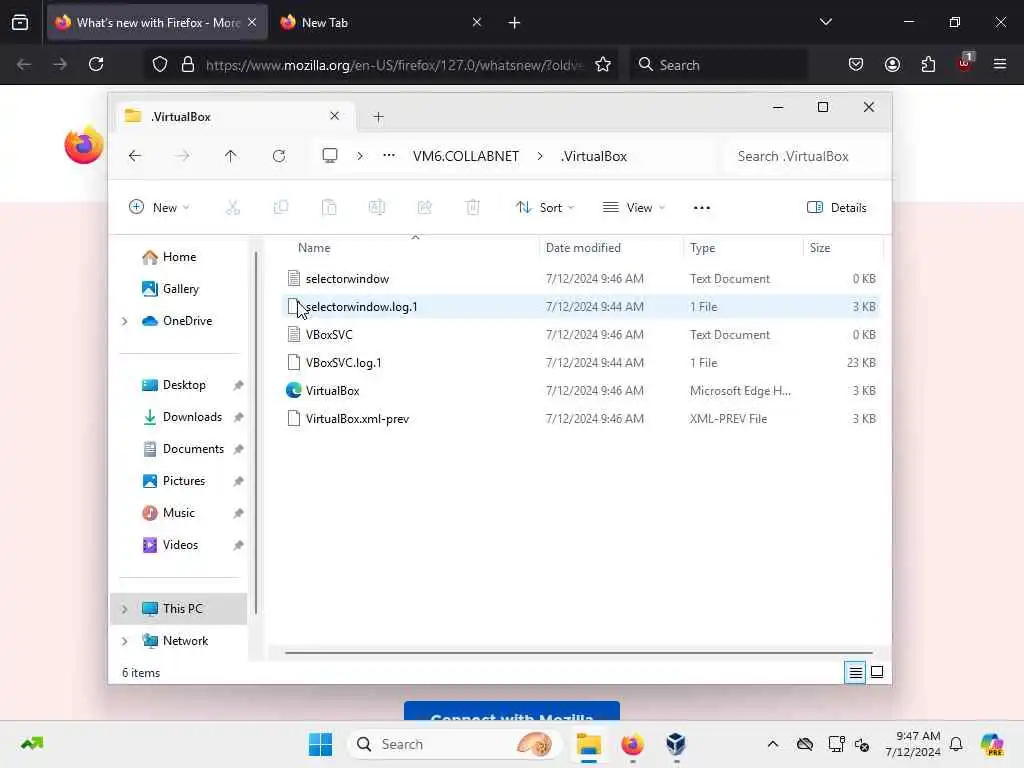Open the View dropdown menu
The height and width of the screenshot is (768, 1024).
point(633,208)
